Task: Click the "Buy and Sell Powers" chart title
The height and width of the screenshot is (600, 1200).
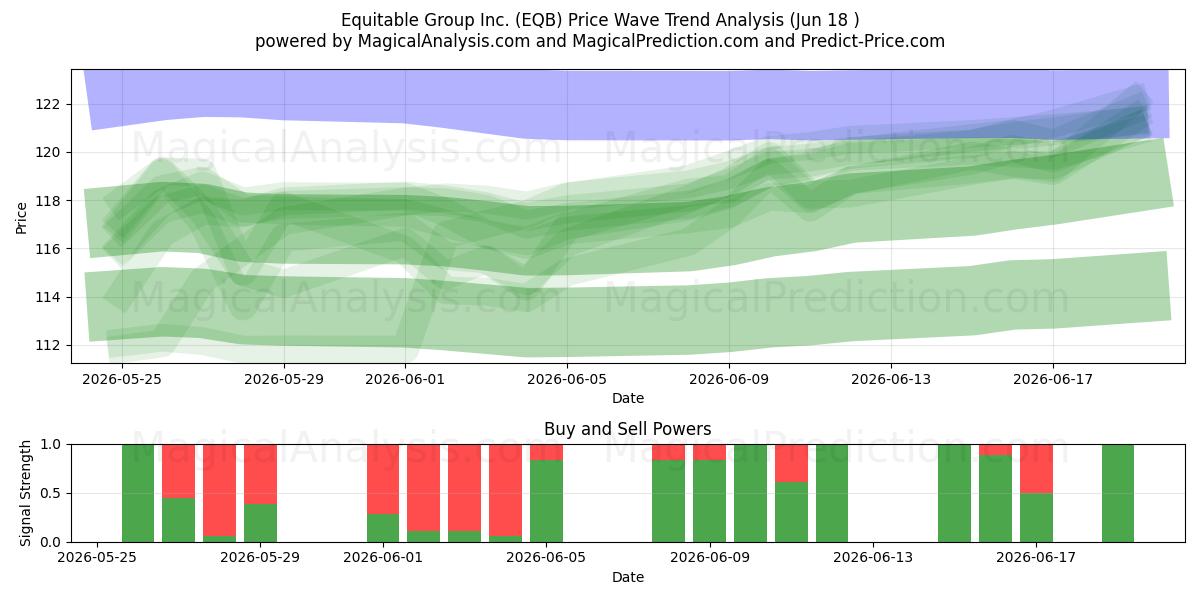Action: [628, 429]
